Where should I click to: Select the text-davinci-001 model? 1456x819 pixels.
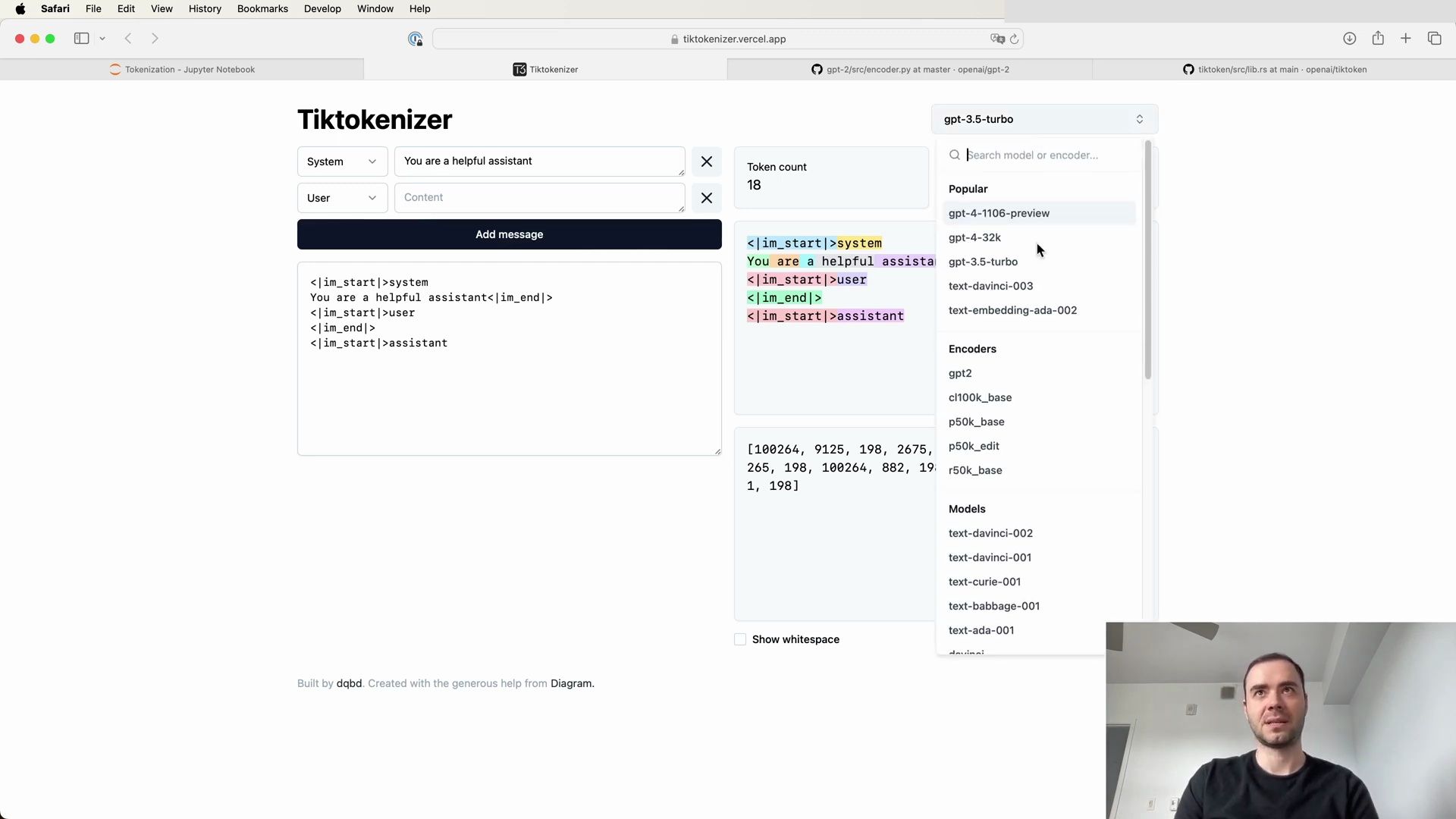tap(1038, 557)
